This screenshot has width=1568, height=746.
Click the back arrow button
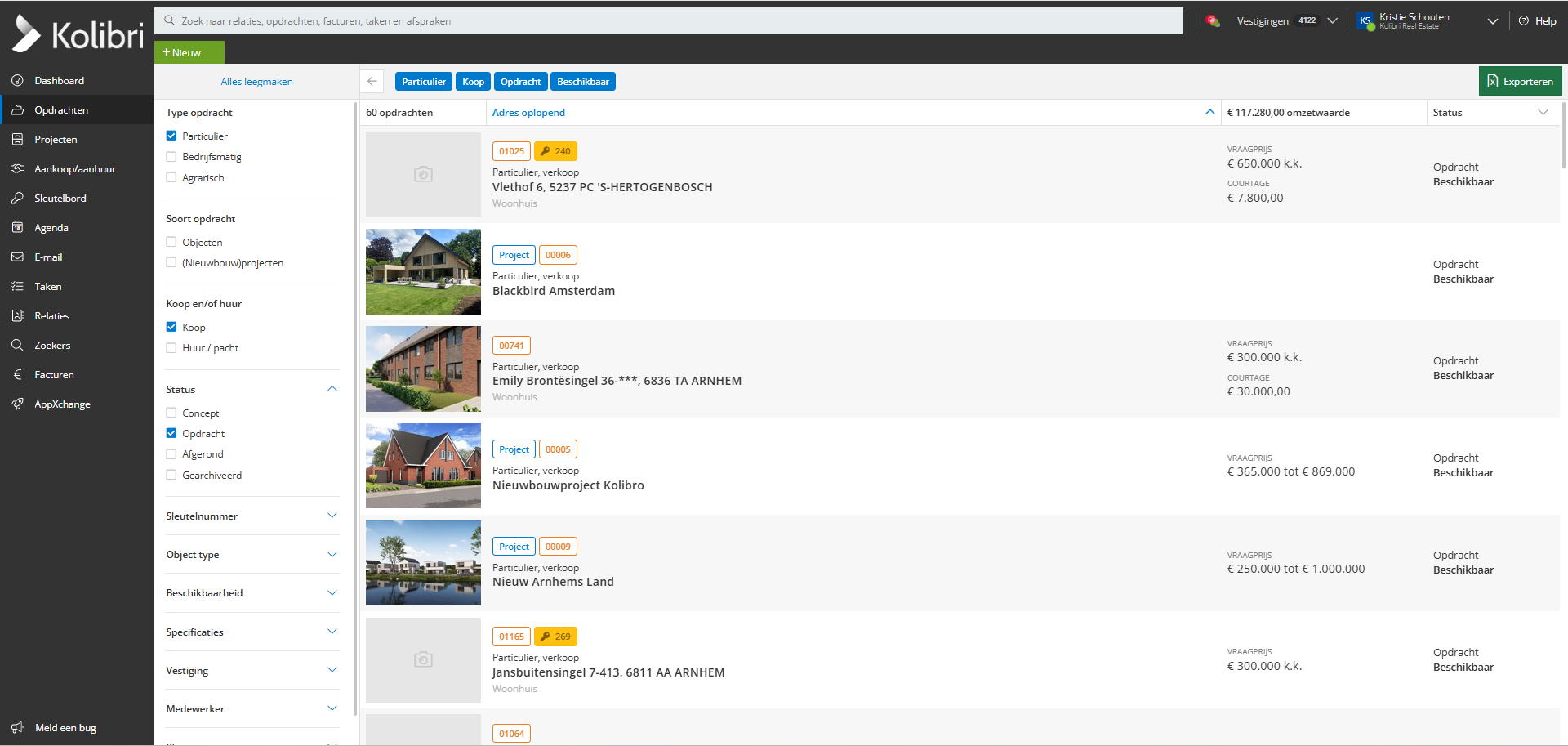pos(372,82)
